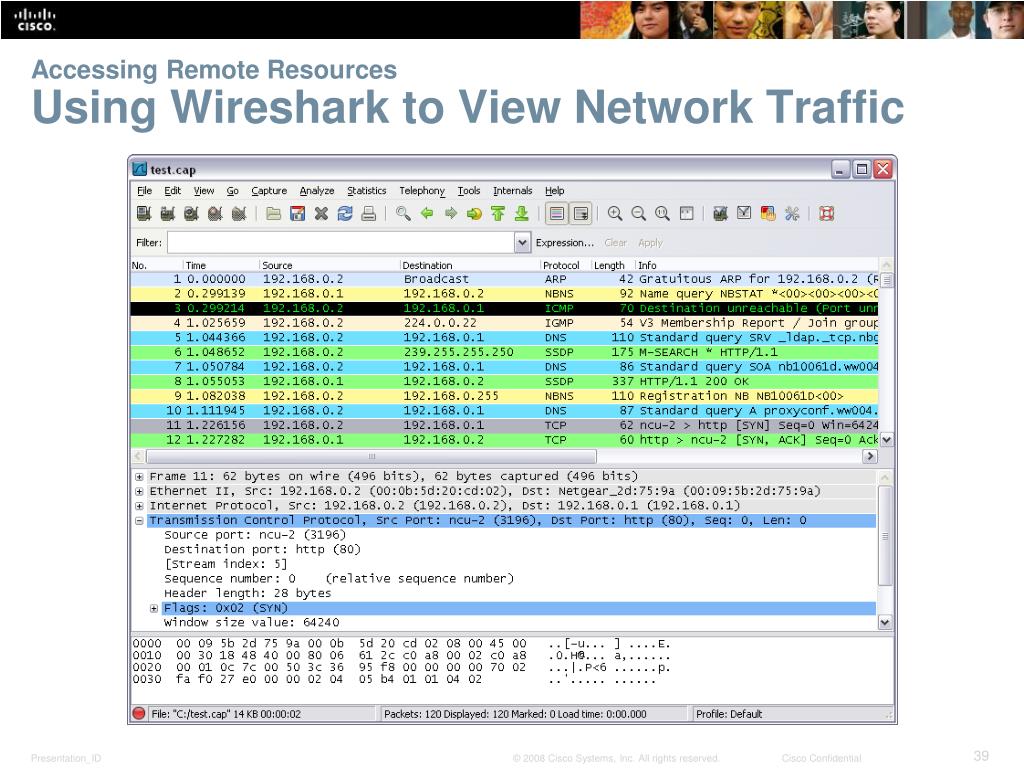Jump to first packet icon
The width and height of the screenshot is (1024, 768).
coord(498,214)
